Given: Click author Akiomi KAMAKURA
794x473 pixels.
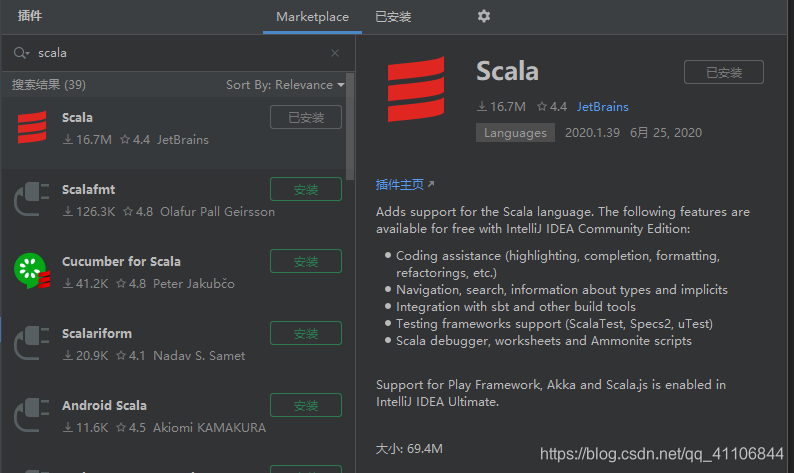Looking at the screenshot, I should click(209, 427).
